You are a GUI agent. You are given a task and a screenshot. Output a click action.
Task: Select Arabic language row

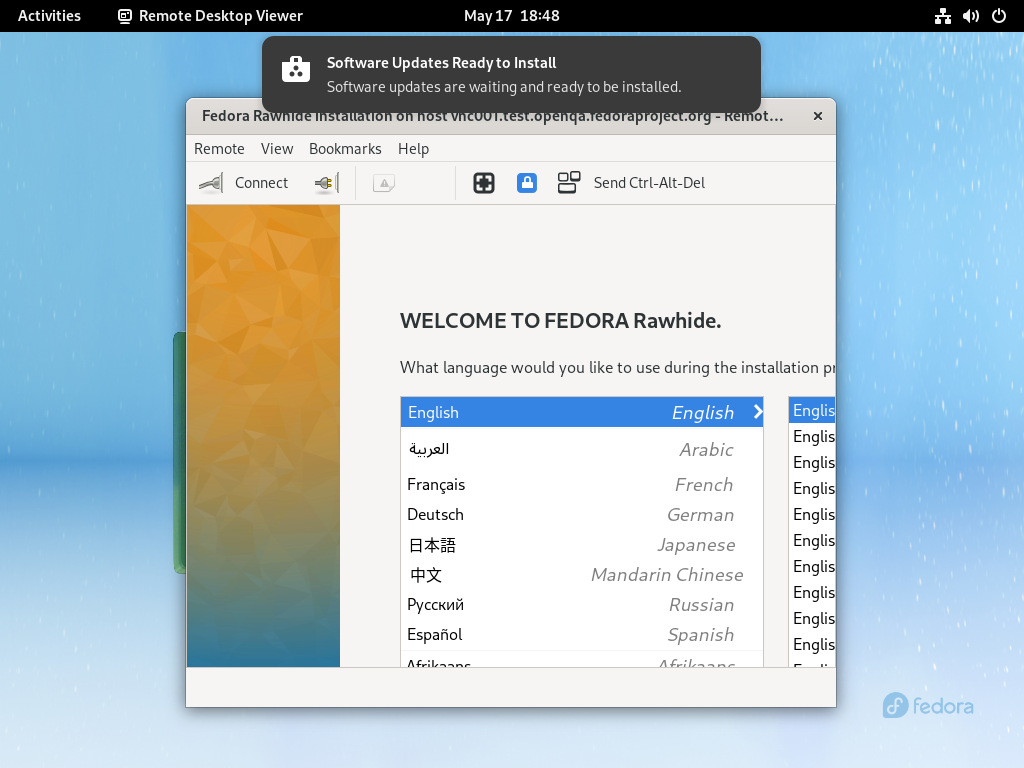582,449
